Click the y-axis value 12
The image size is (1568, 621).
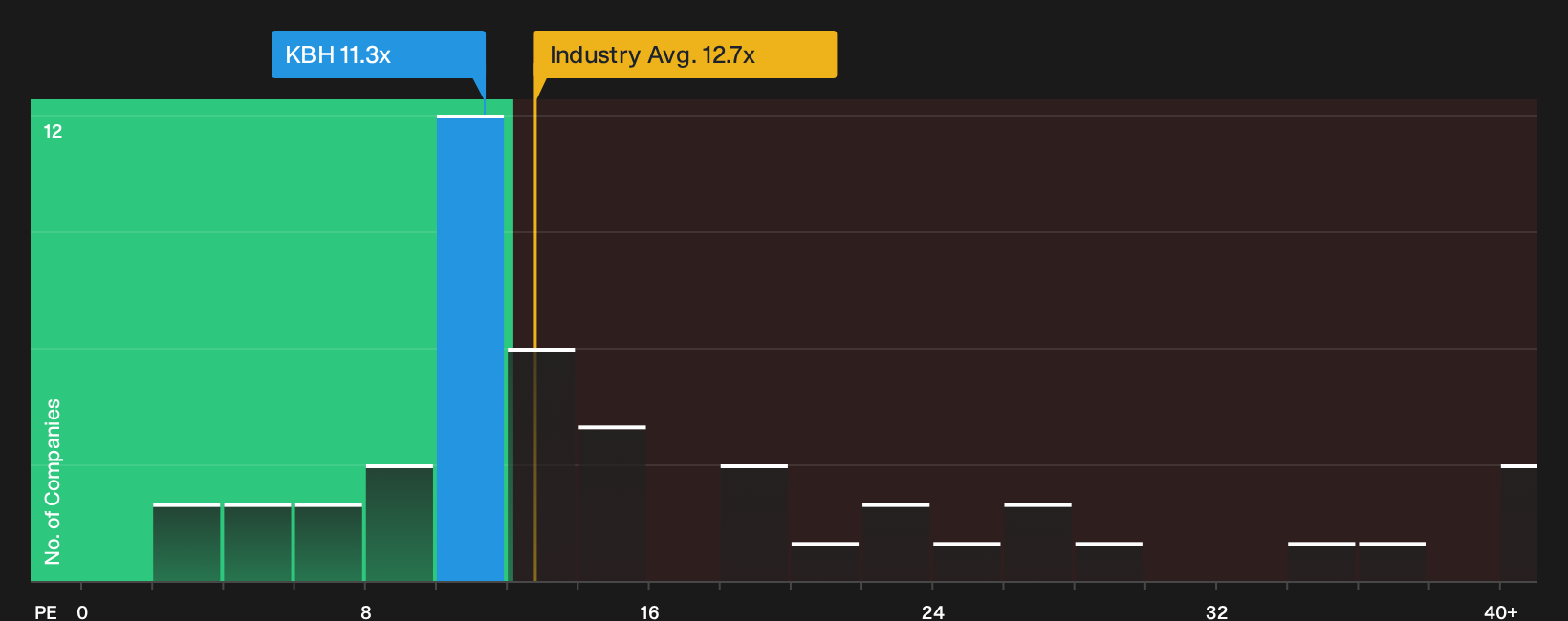click(x=53, y=131)
